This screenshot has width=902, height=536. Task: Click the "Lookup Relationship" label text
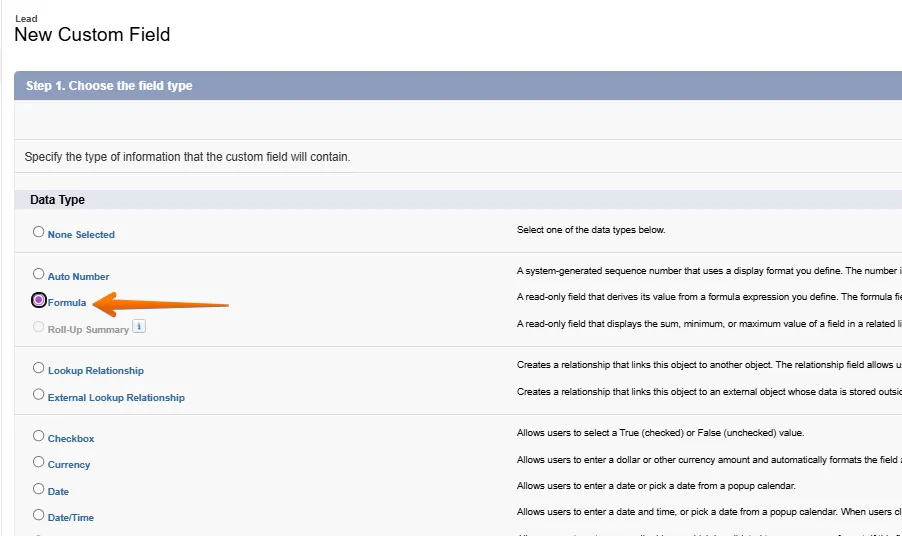[95, 371]
